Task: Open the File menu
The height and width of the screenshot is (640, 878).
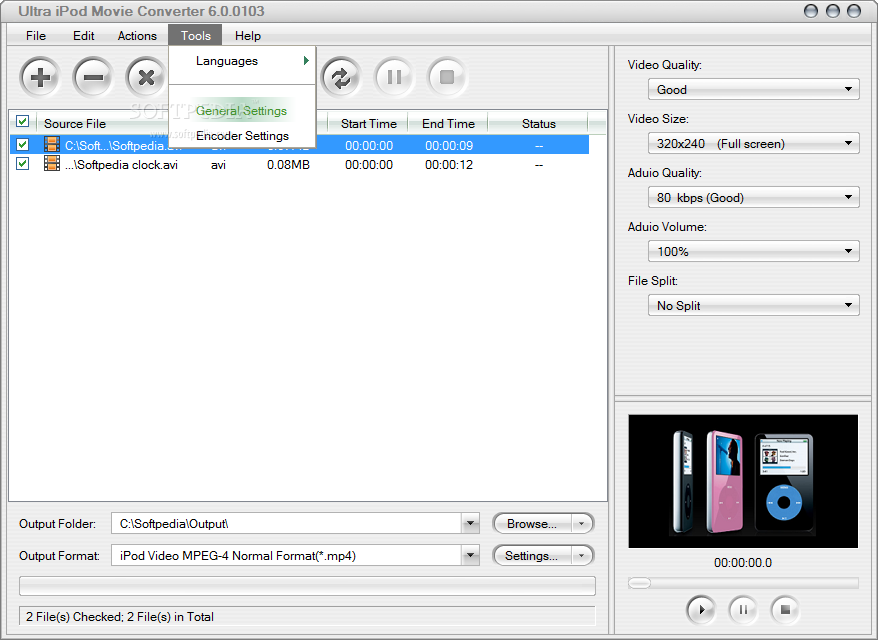Action: coord(36,35)
